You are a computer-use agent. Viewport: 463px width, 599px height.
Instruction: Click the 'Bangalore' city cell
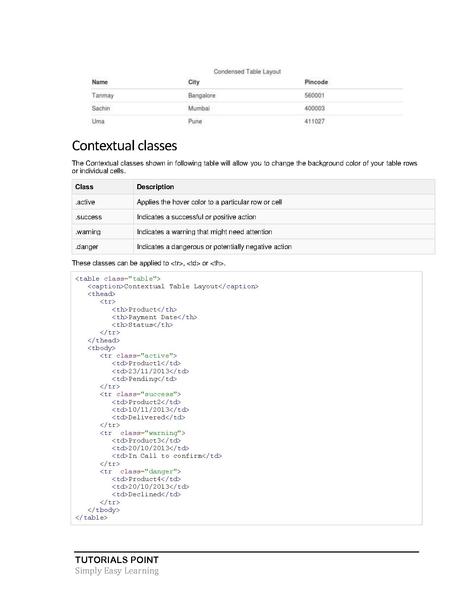(202, 96)
